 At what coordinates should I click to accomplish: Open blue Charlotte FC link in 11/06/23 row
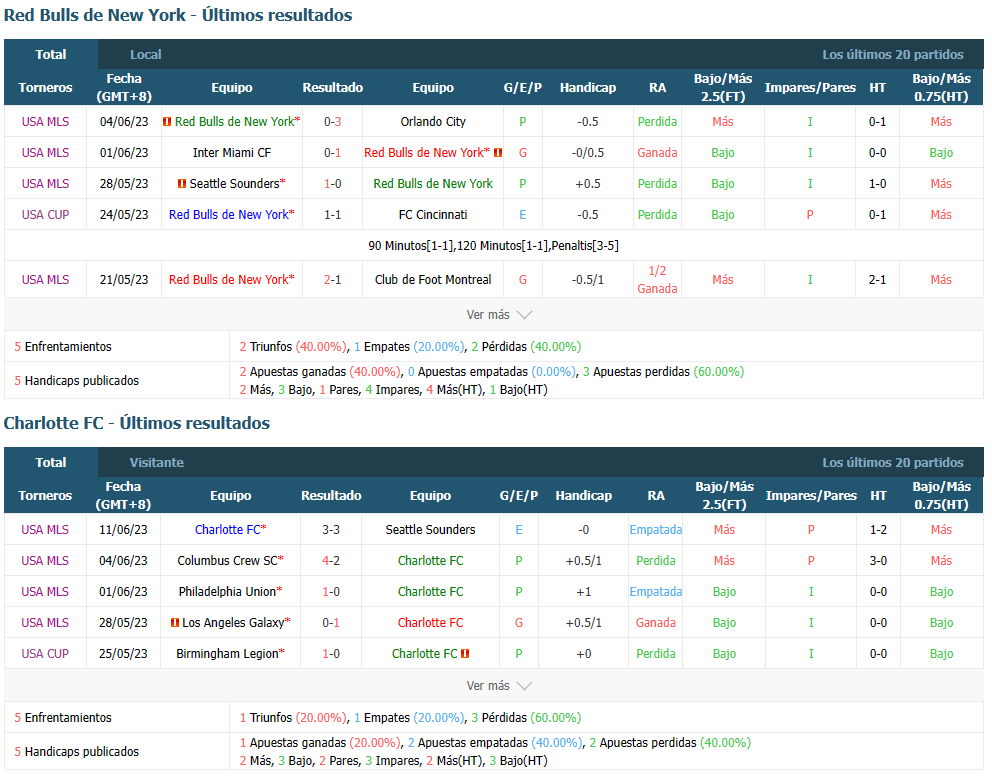228,529
